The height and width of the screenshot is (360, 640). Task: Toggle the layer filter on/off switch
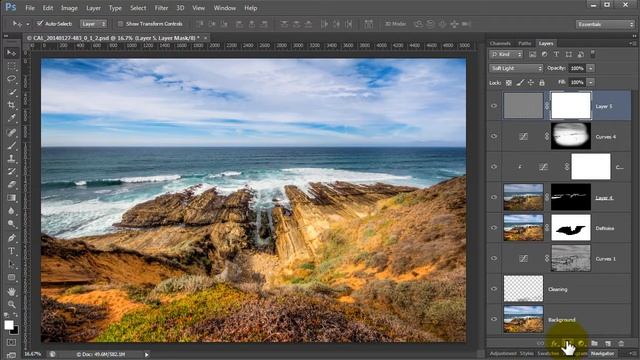pos(593,54)
